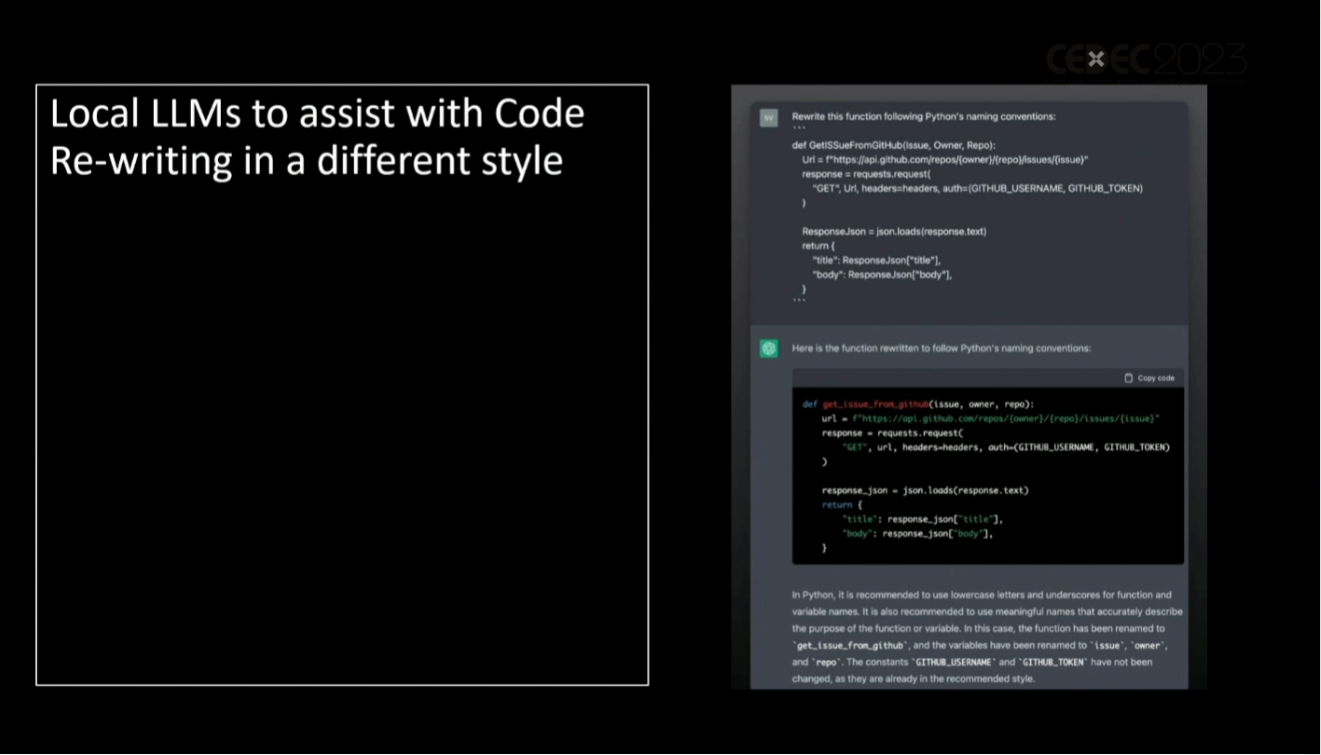Viewport: 1321px width, 755px height.
Task: Click the slide title line 'Re-writing in a different style'
Action: click(x=306, y=161)
